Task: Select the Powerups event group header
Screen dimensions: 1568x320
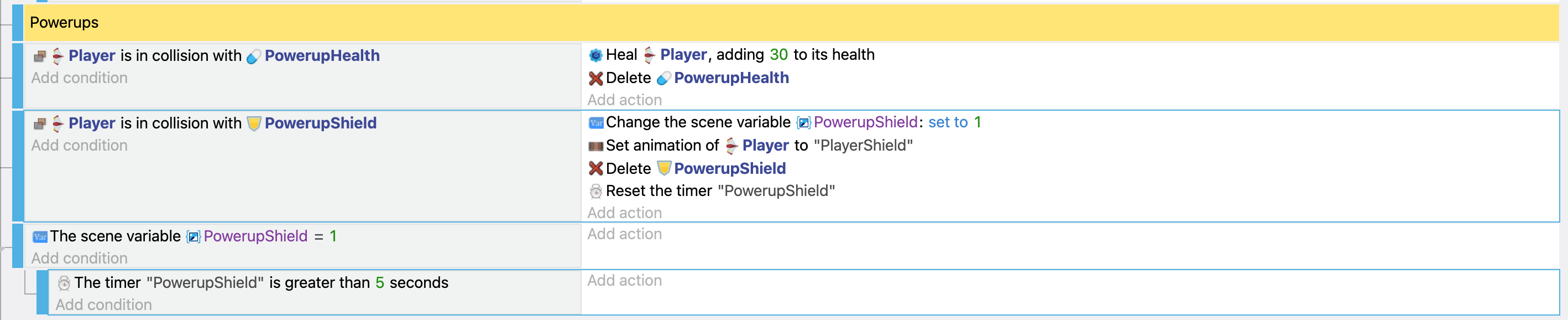Action: [64, 23]
